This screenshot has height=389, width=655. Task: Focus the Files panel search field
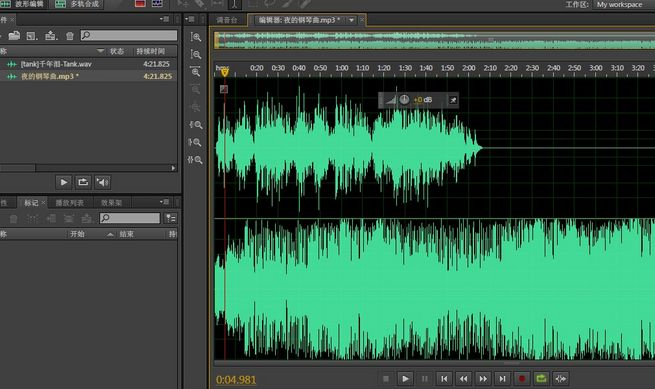click(x=129, y=36)
